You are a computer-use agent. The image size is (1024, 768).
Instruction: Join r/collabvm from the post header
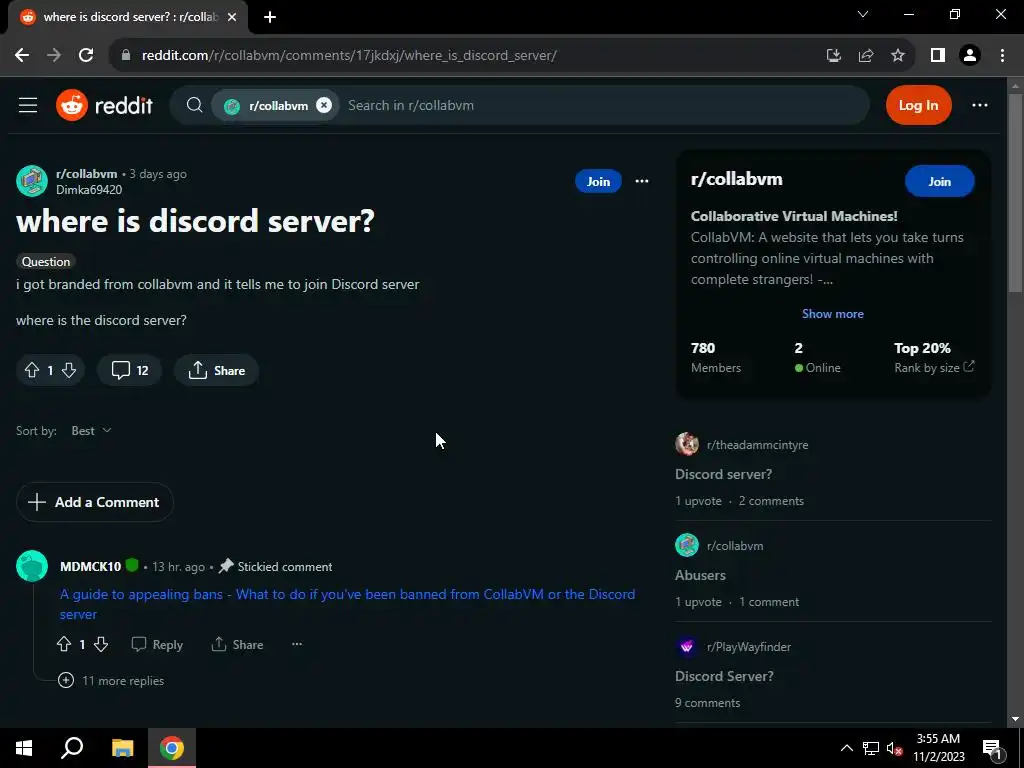pyautogui.click(x=598, y=182)
